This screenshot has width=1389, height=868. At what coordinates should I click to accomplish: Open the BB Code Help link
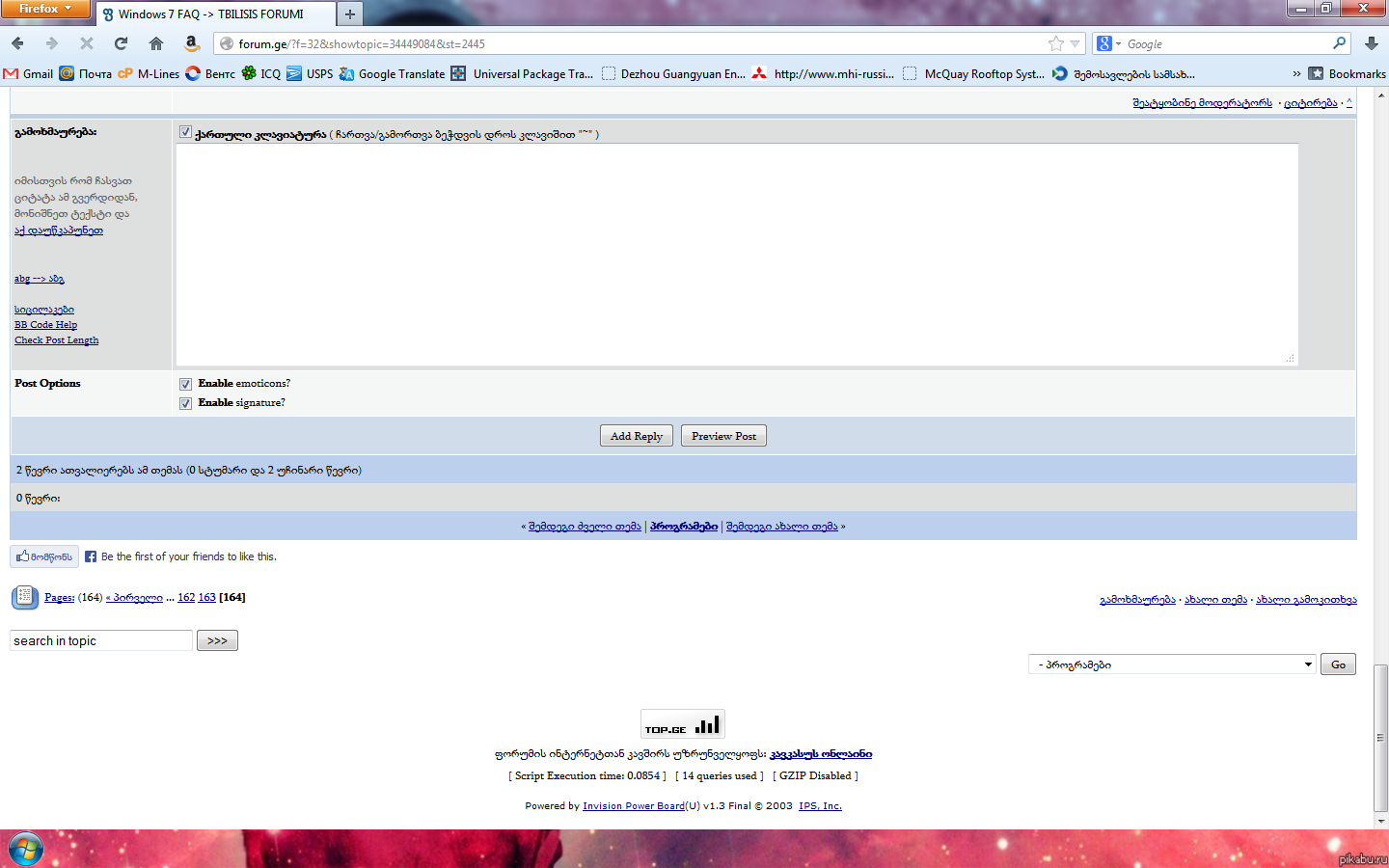tap(45, 325)
